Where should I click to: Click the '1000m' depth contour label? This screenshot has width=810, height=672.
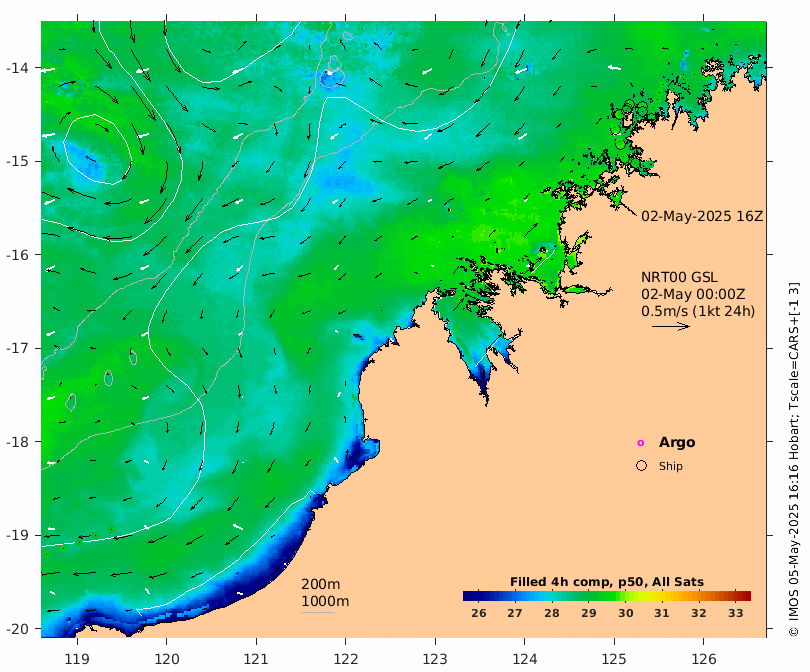(x=325, y=601)
